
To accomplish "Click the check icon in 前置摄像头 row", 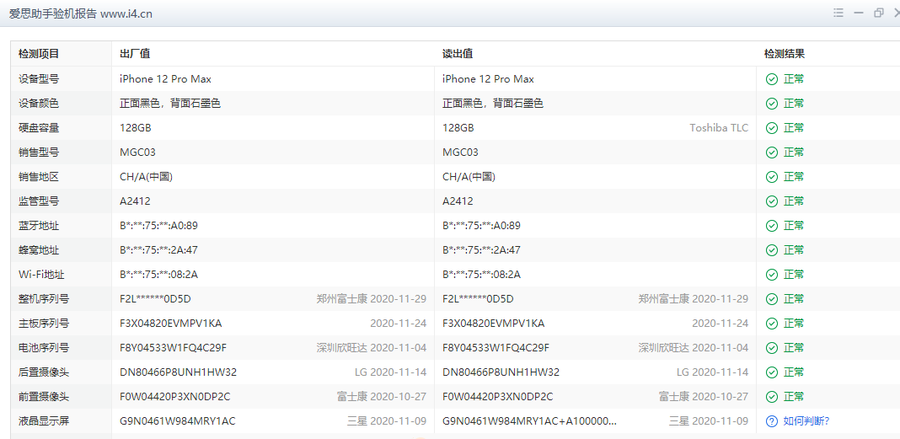I will [x=772, y=397].
